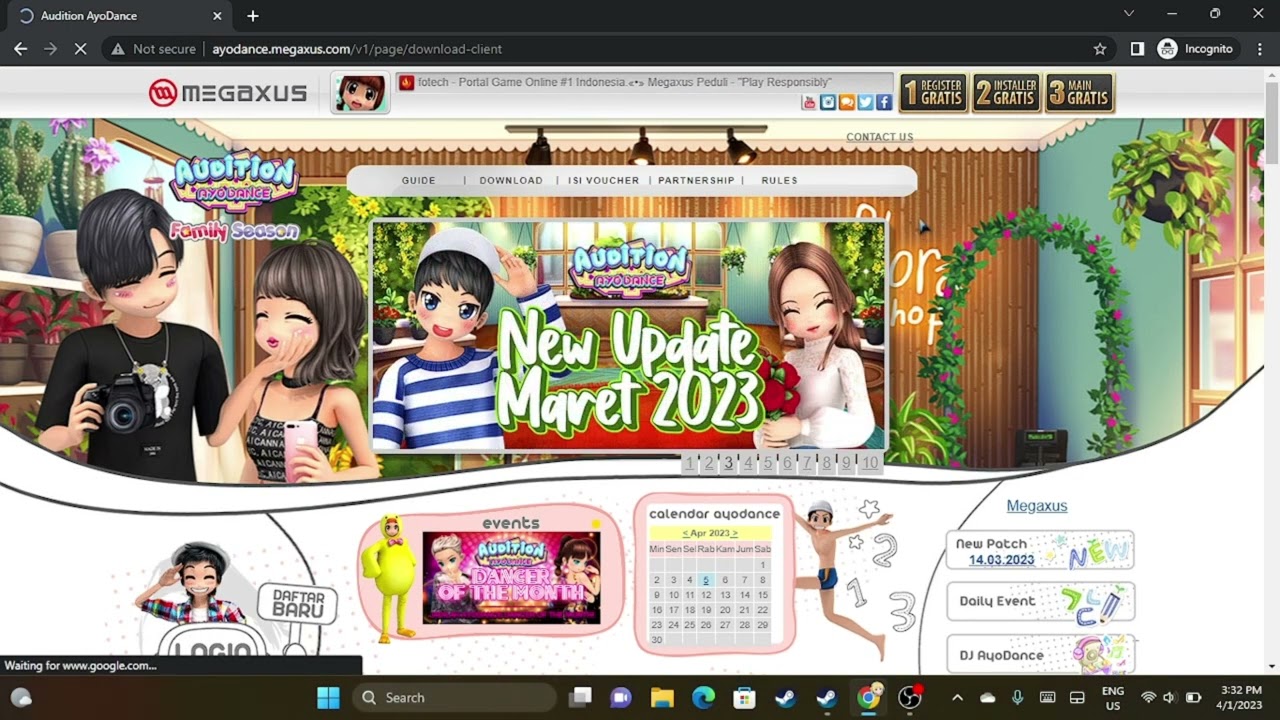Open the Partnership menu item
This screenshot has width=1280, height=720.
pyautogui.click(x=696, y=180)
